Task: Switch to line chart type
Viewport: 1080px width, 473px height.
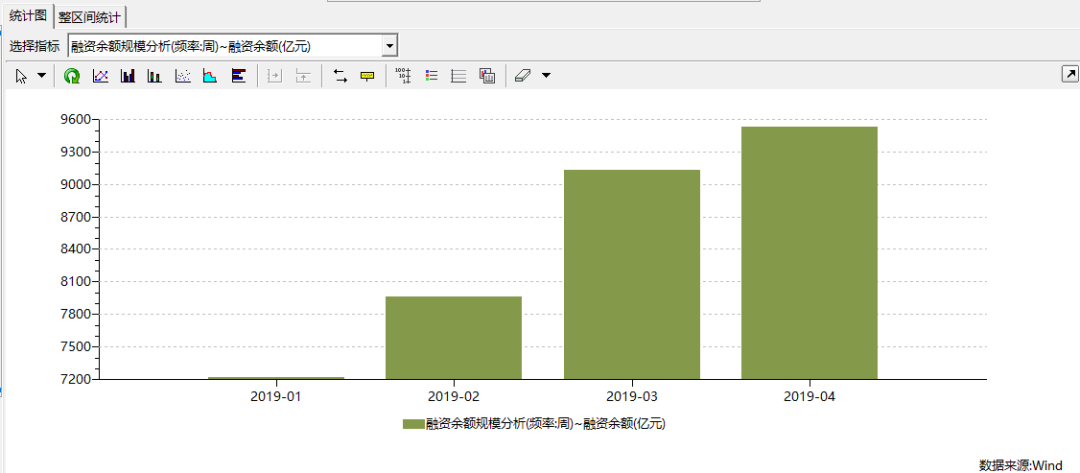Action: pos(101,76)
